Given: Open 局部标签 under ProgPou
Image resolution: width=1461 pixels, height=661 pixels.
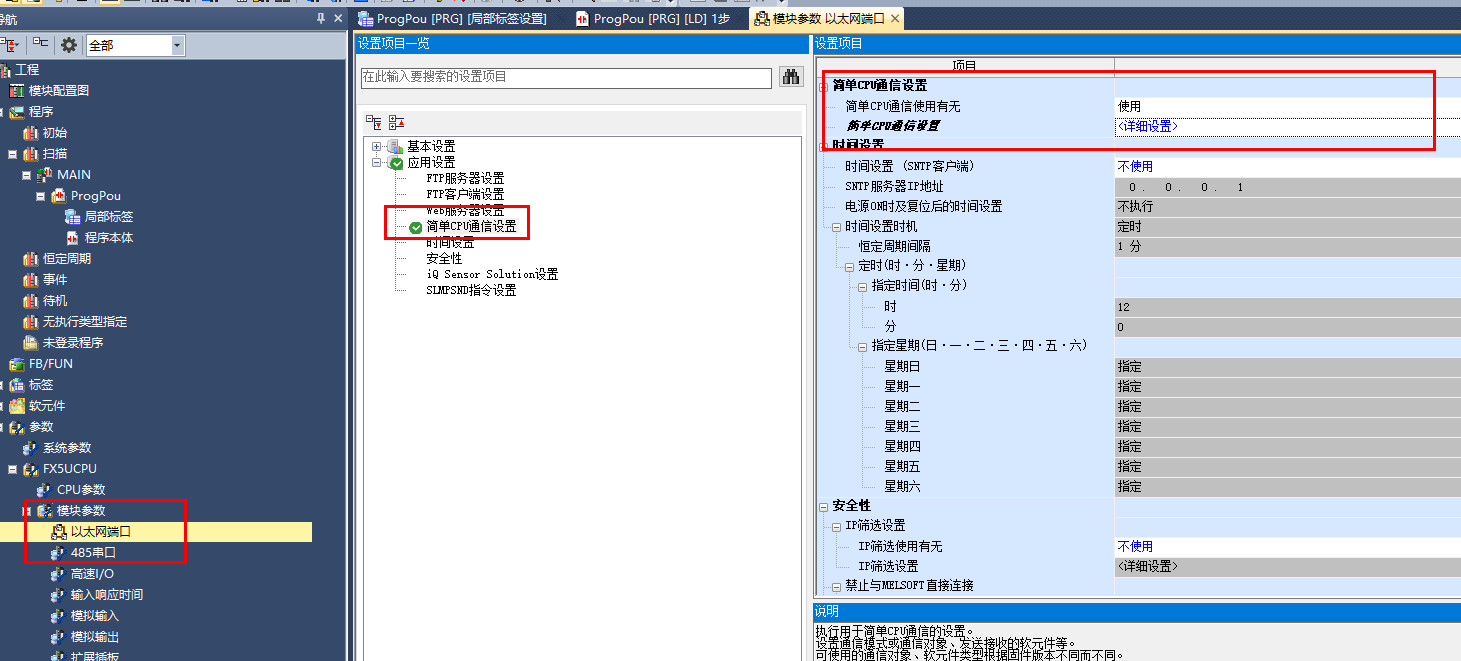Looking at the screenshot, I should (108, 217).
